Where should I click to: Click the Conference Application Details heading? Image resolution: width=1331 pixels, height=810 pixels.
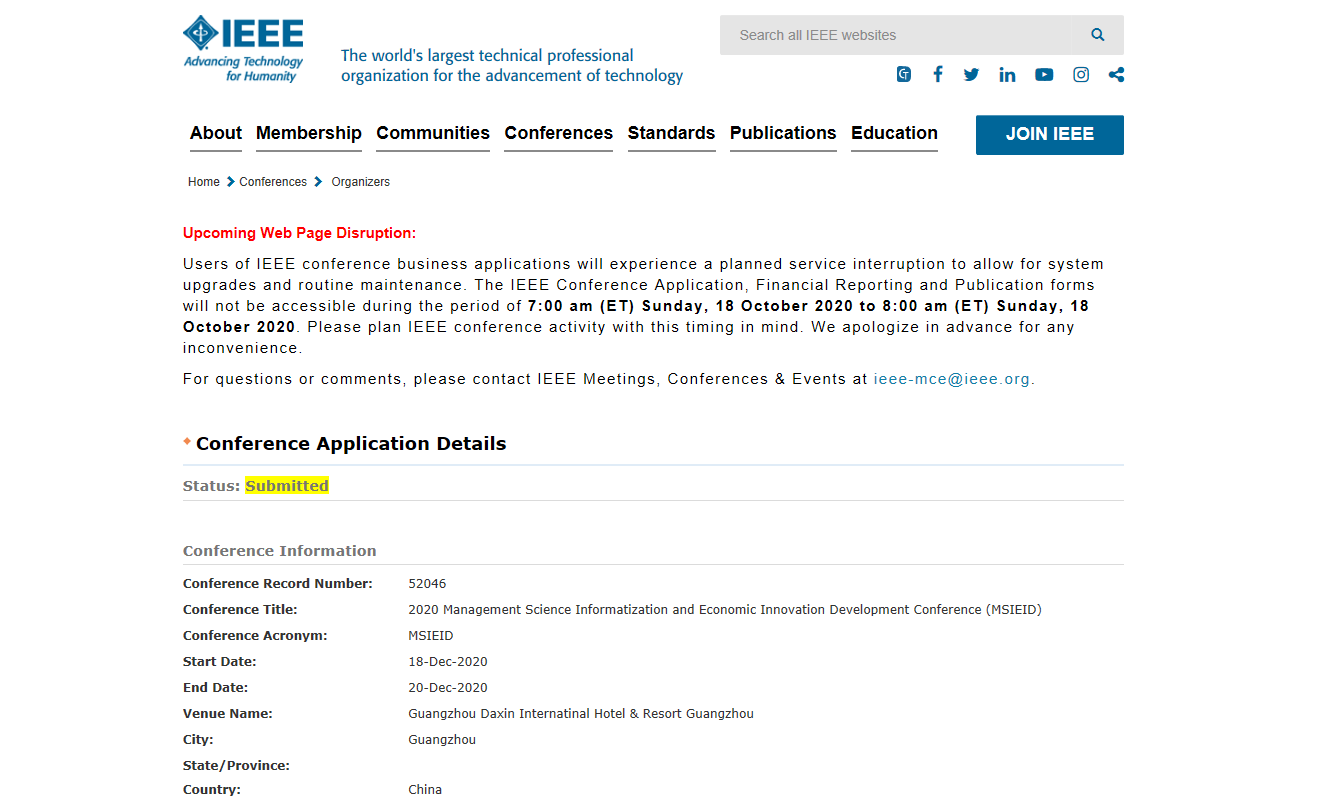coord(351,444)
